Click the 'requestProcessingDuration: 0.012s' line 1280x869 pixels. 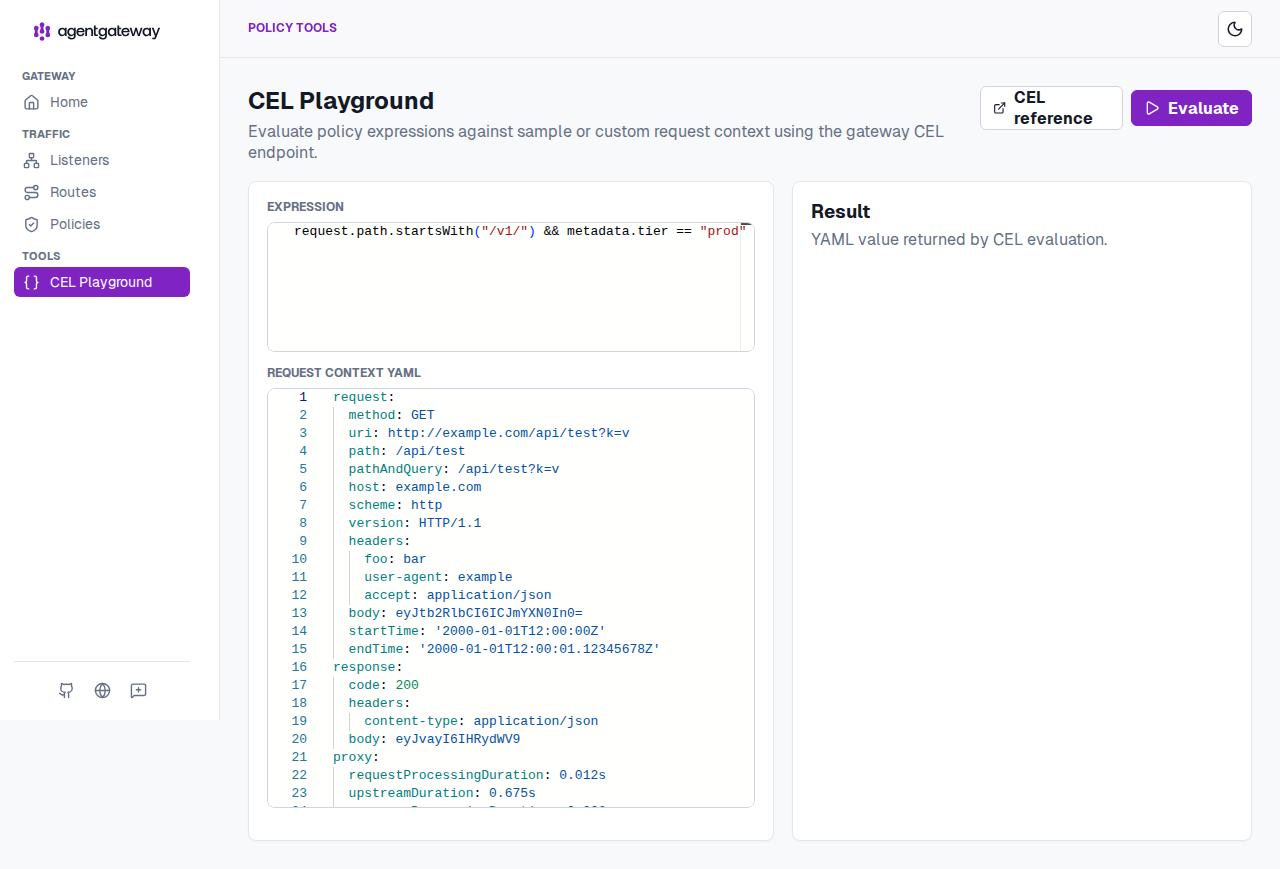pyautogui.click(x=477, y=775)
